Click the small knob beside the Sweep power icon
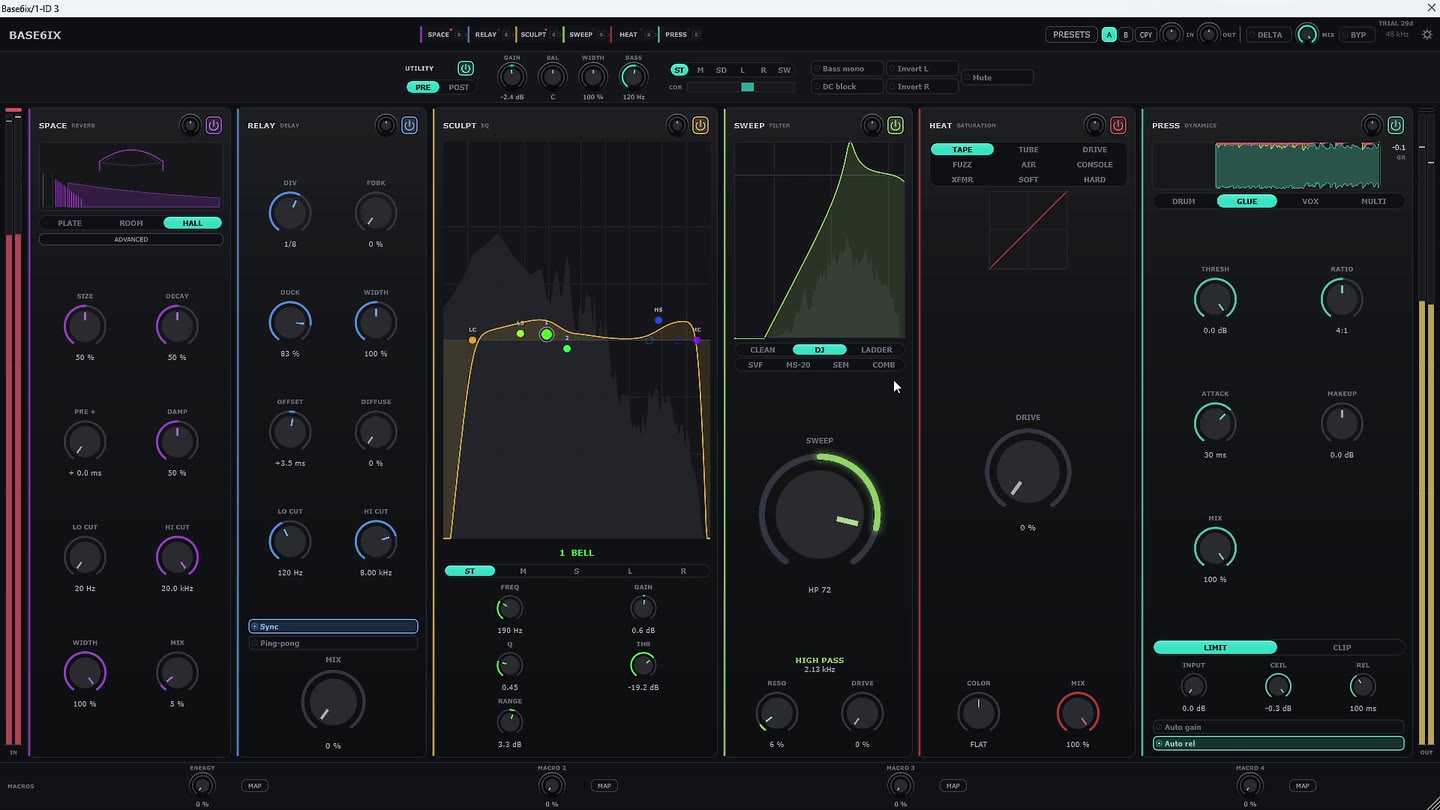 pos(871,125)
